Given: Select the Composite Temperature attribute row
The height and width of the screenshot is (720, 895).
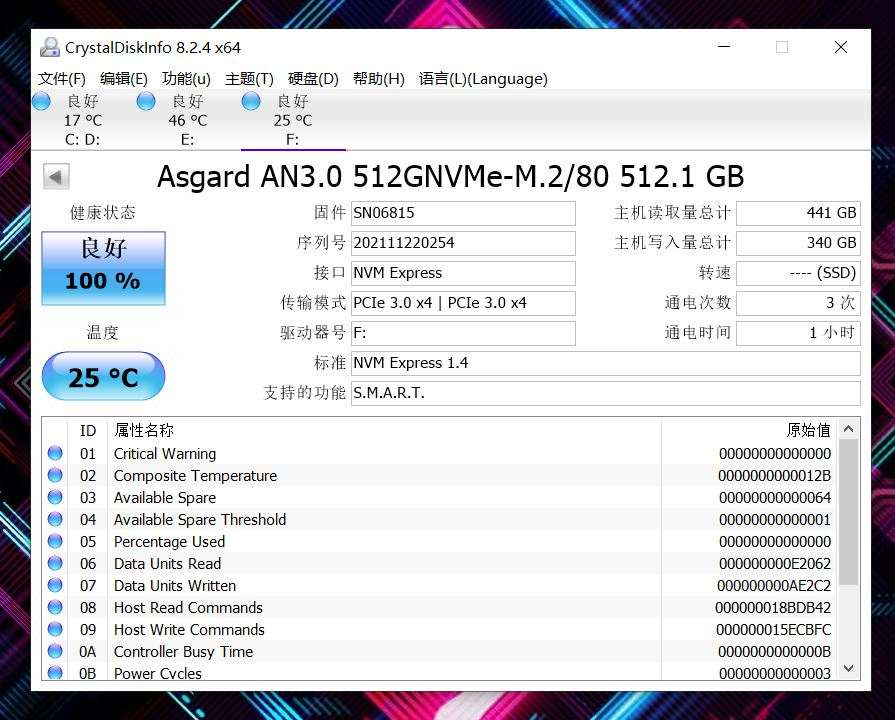Looking at the screenshot, I should (440, 476).
